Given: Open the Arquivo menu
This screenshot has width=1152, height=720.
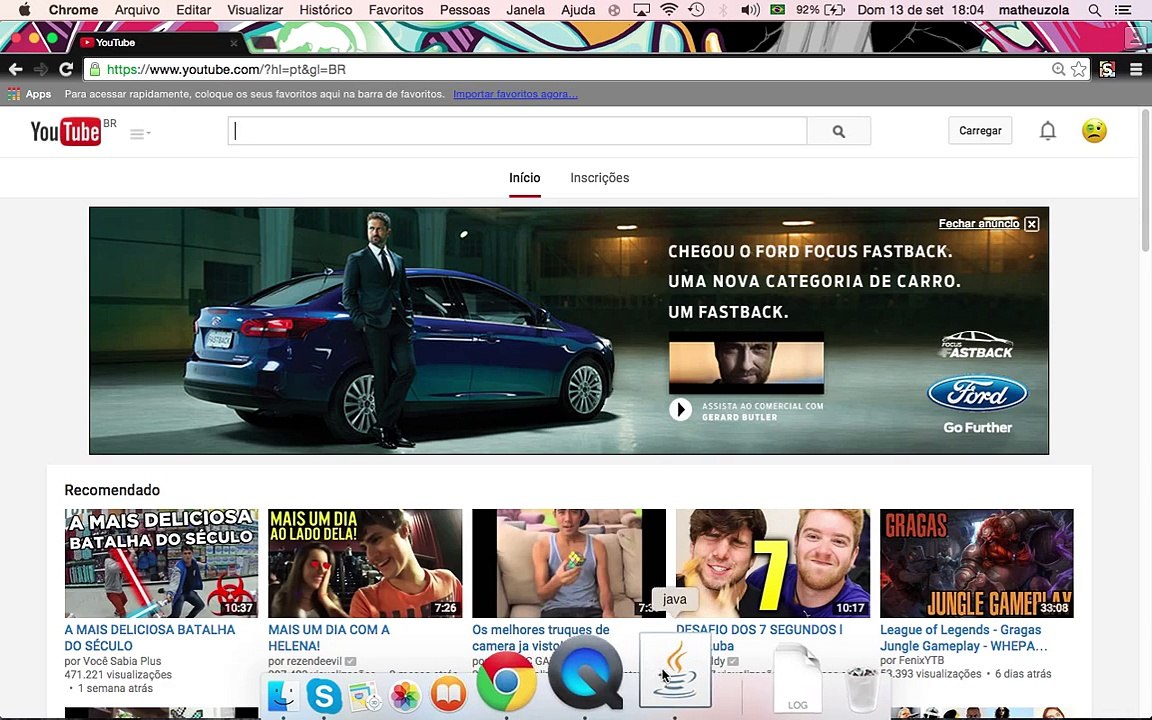Looking at the screenshot, I should (137, 10).
